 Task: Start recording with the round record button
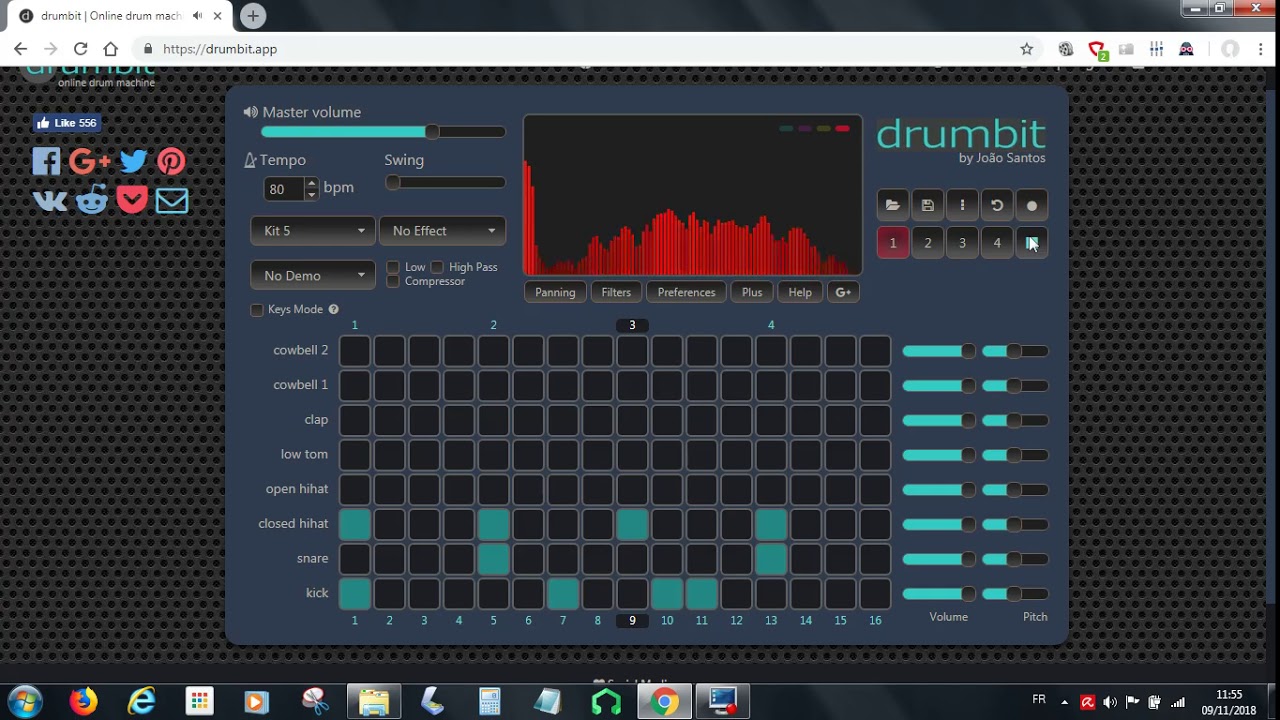pyautogui.click(x=1032, y=205)
